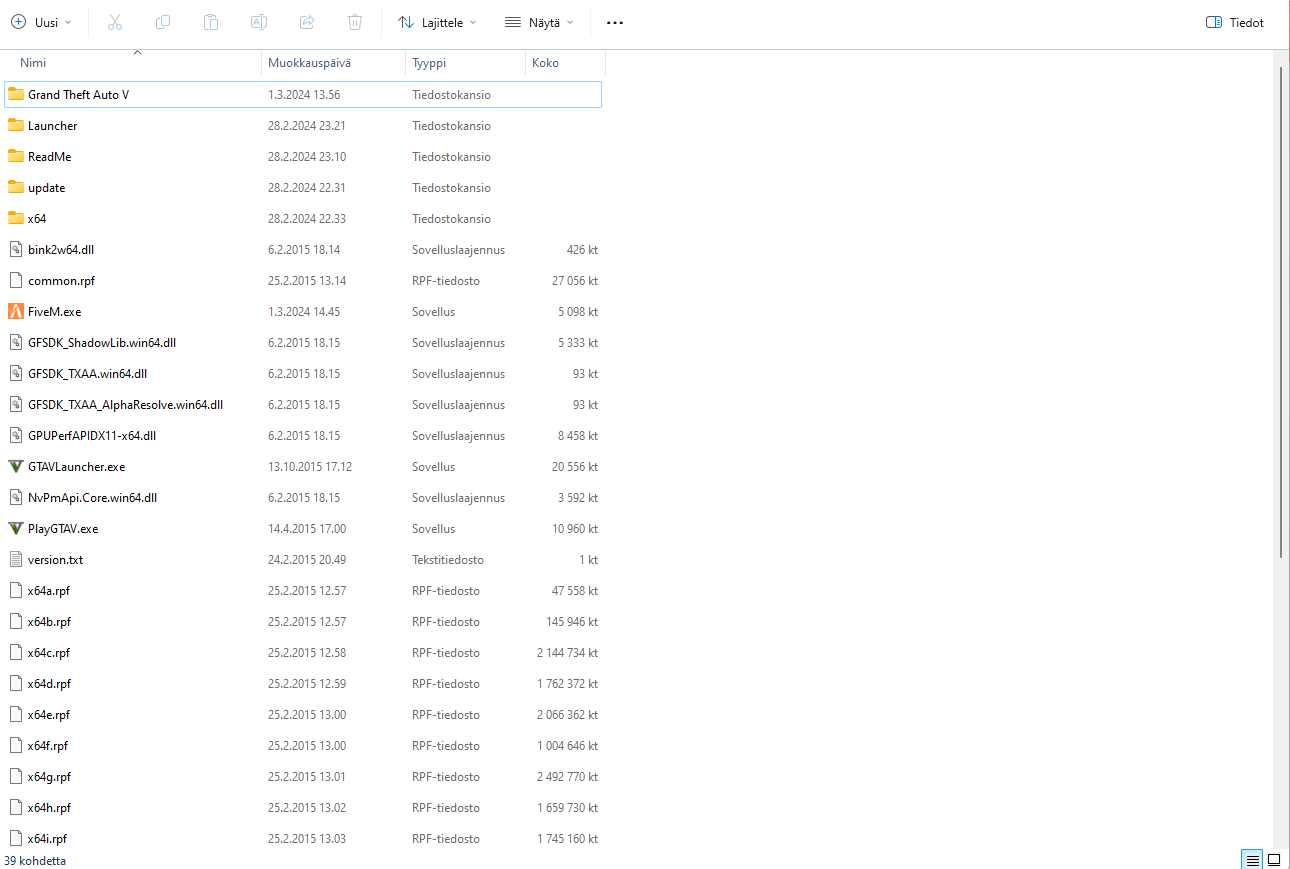This screenshot has height=869, width=1290.
Task: Select the x64 folder icon
Action: coord(15,218)
